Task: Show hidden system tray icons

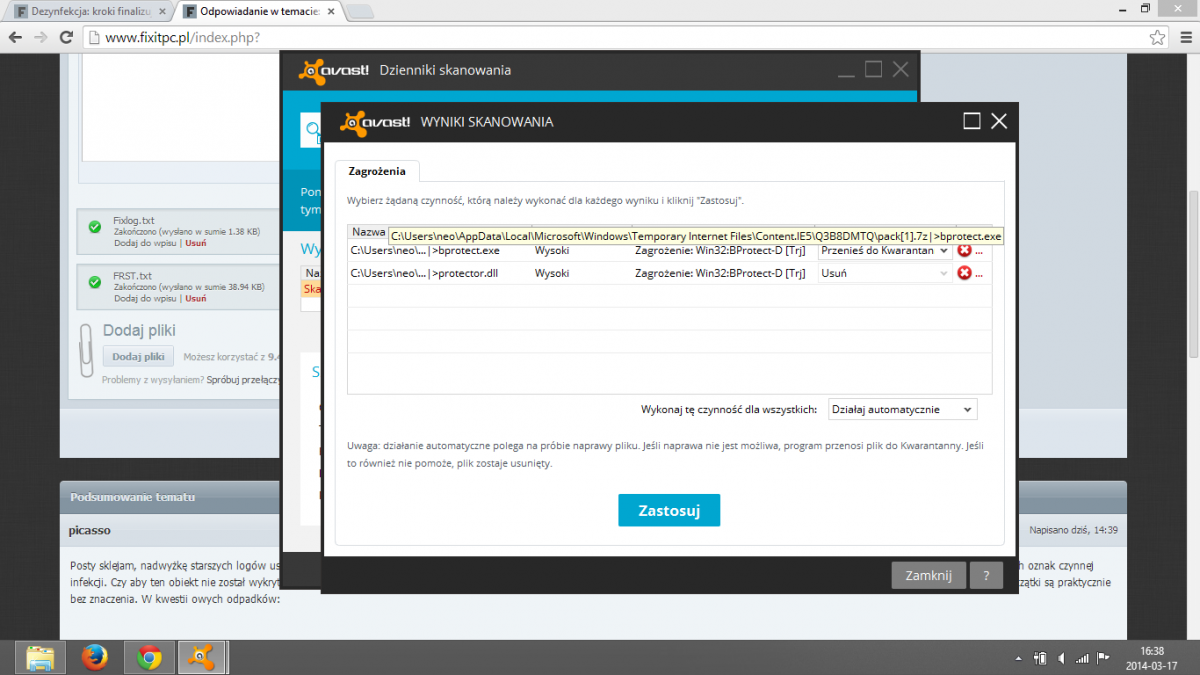Action: (x=1018, y=658)
